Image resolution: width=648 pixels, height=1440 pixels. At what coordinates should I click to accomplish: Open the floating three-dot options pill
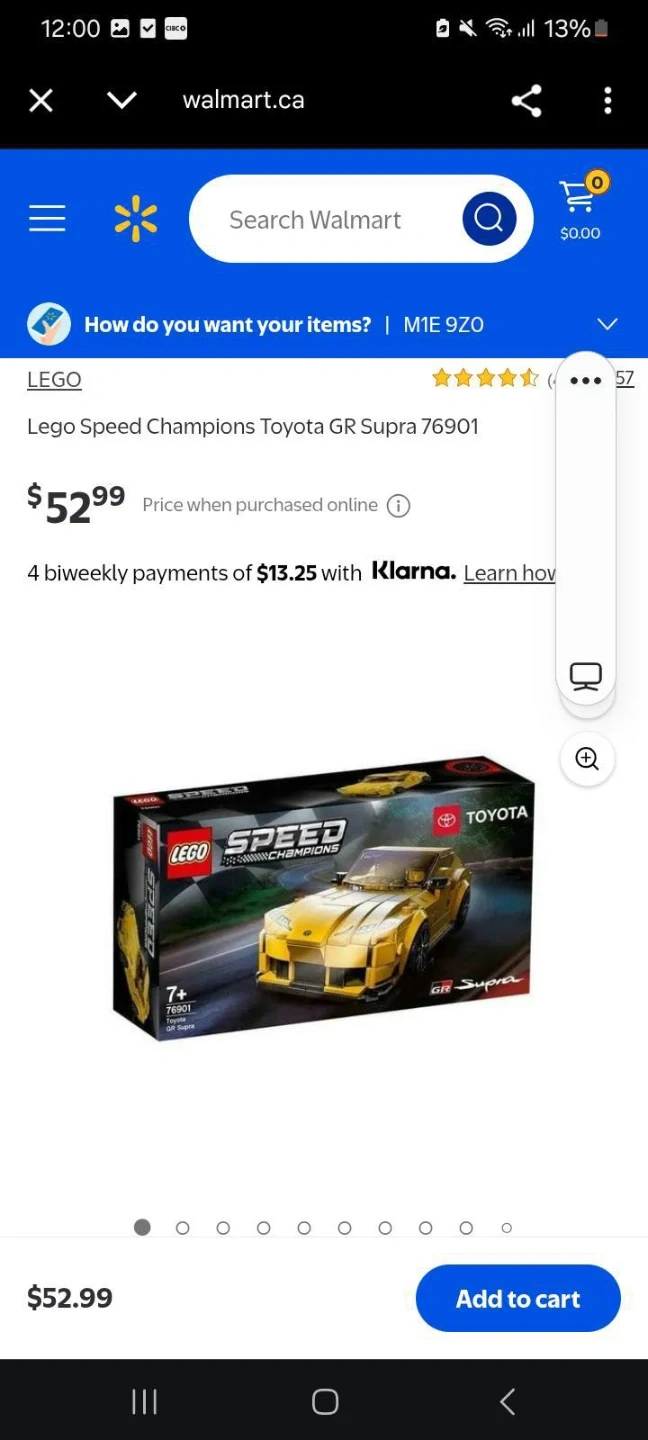[586, 381]
